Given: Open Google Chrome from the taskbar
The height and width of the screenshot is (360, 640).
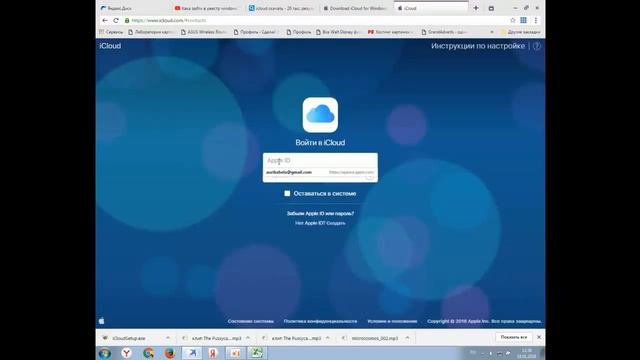Looking at the screenshot, I should 149,353.
